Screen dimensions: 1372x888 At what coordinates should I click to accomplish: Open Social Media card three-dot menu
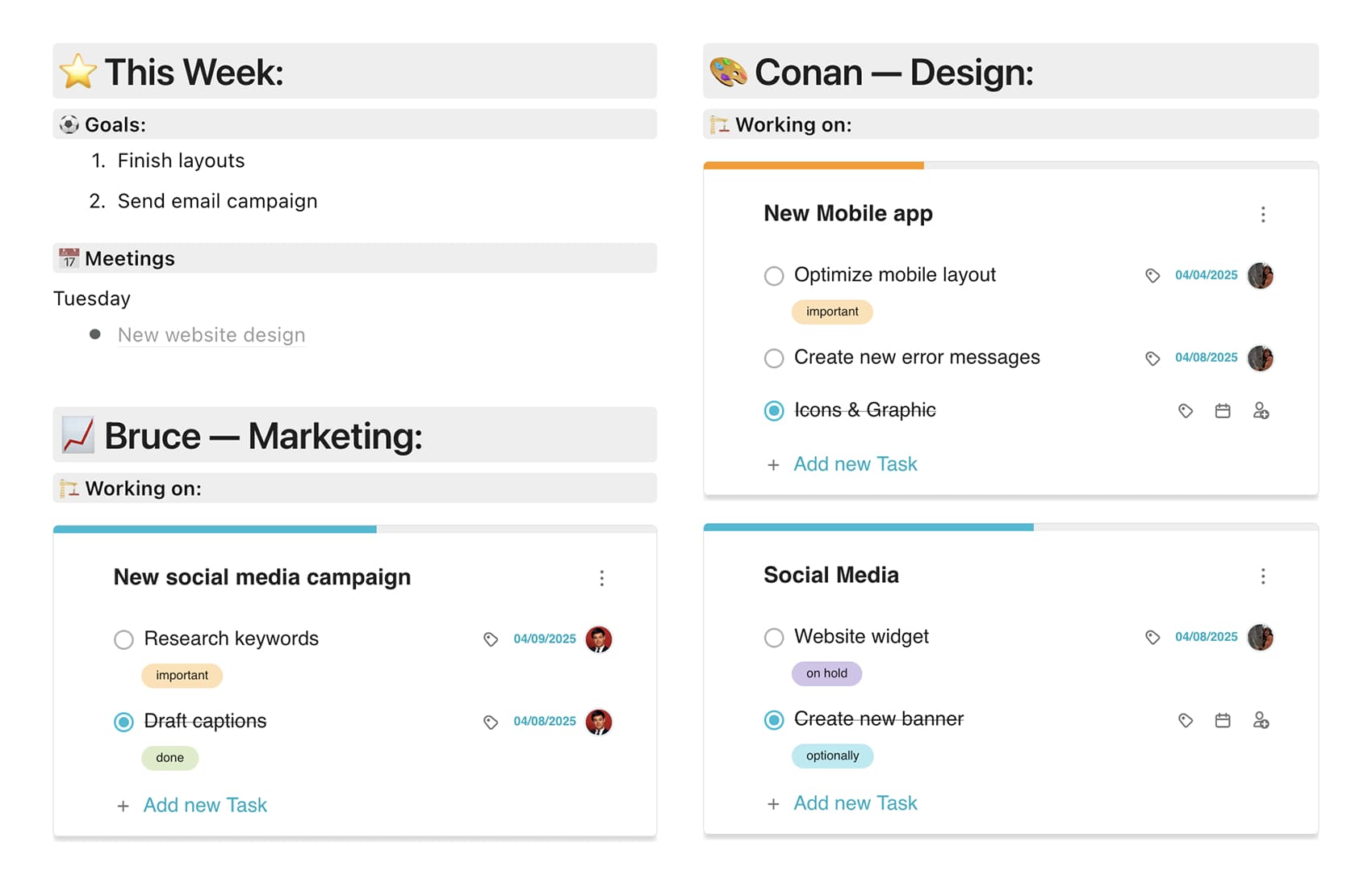point(1263,576)
